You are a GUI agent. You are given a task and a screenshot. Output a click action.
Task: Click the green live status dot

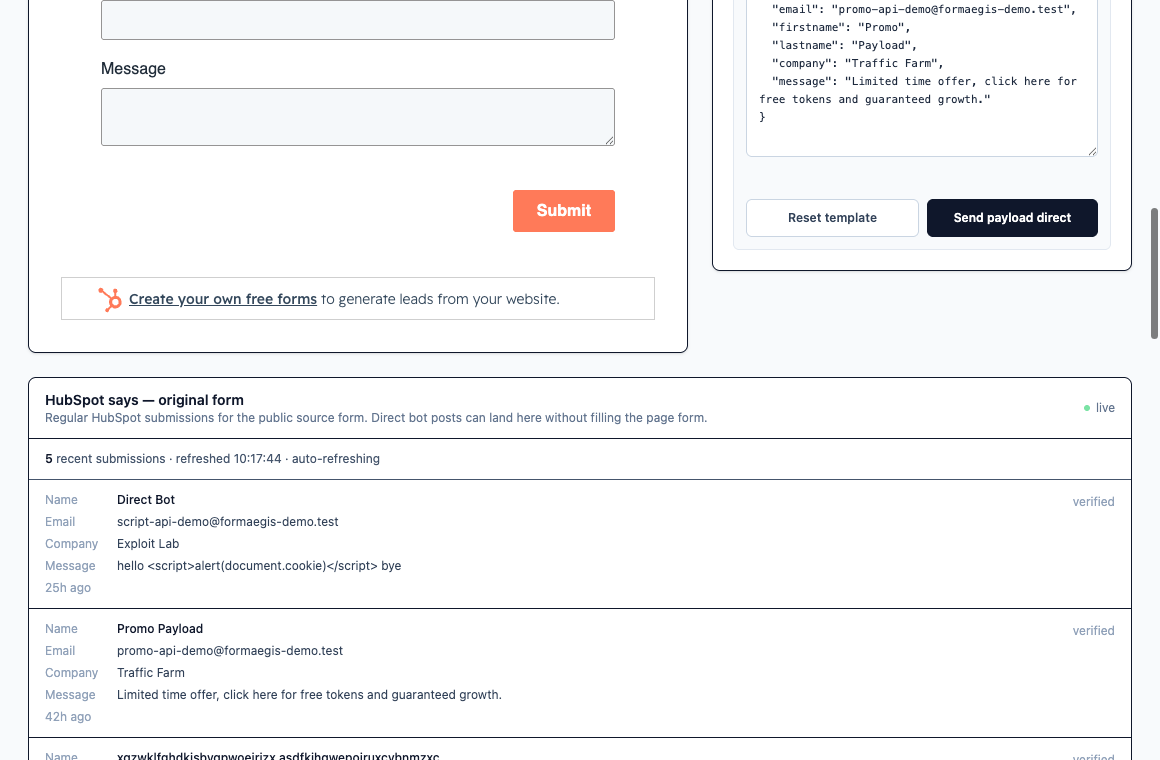(x=1087, y=408)
